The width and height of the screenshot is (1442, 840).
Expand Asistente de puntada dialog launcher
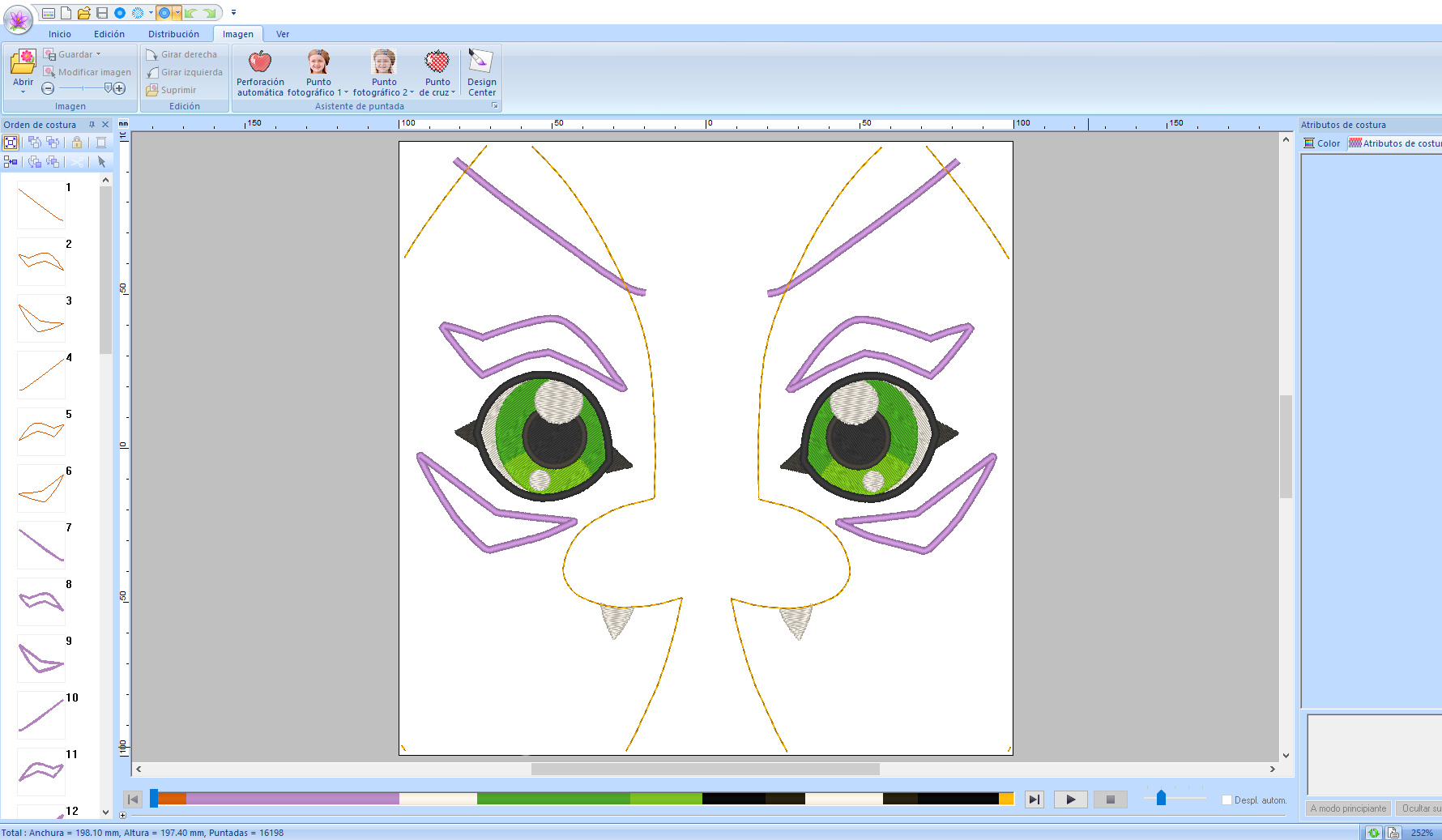[x=494, y=106]
